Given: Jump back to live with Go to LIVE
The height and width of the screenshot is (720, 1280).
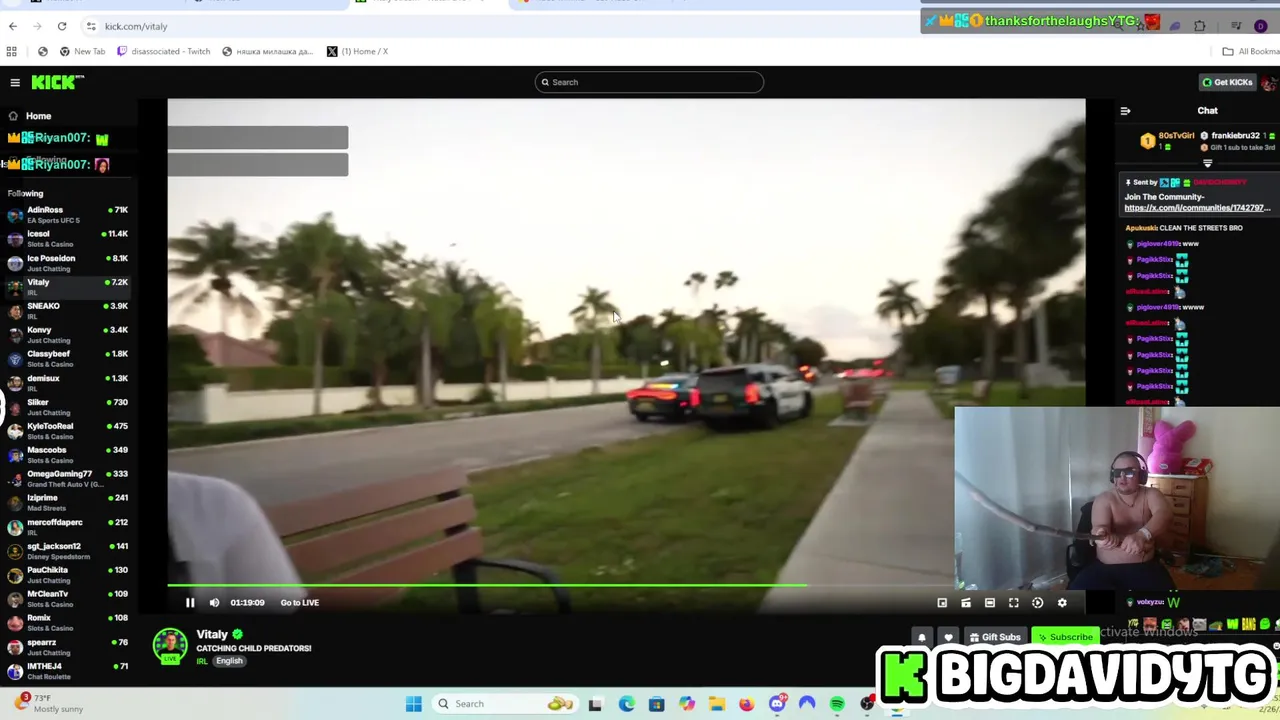Looking at the screenshot, I should (300, 603).
